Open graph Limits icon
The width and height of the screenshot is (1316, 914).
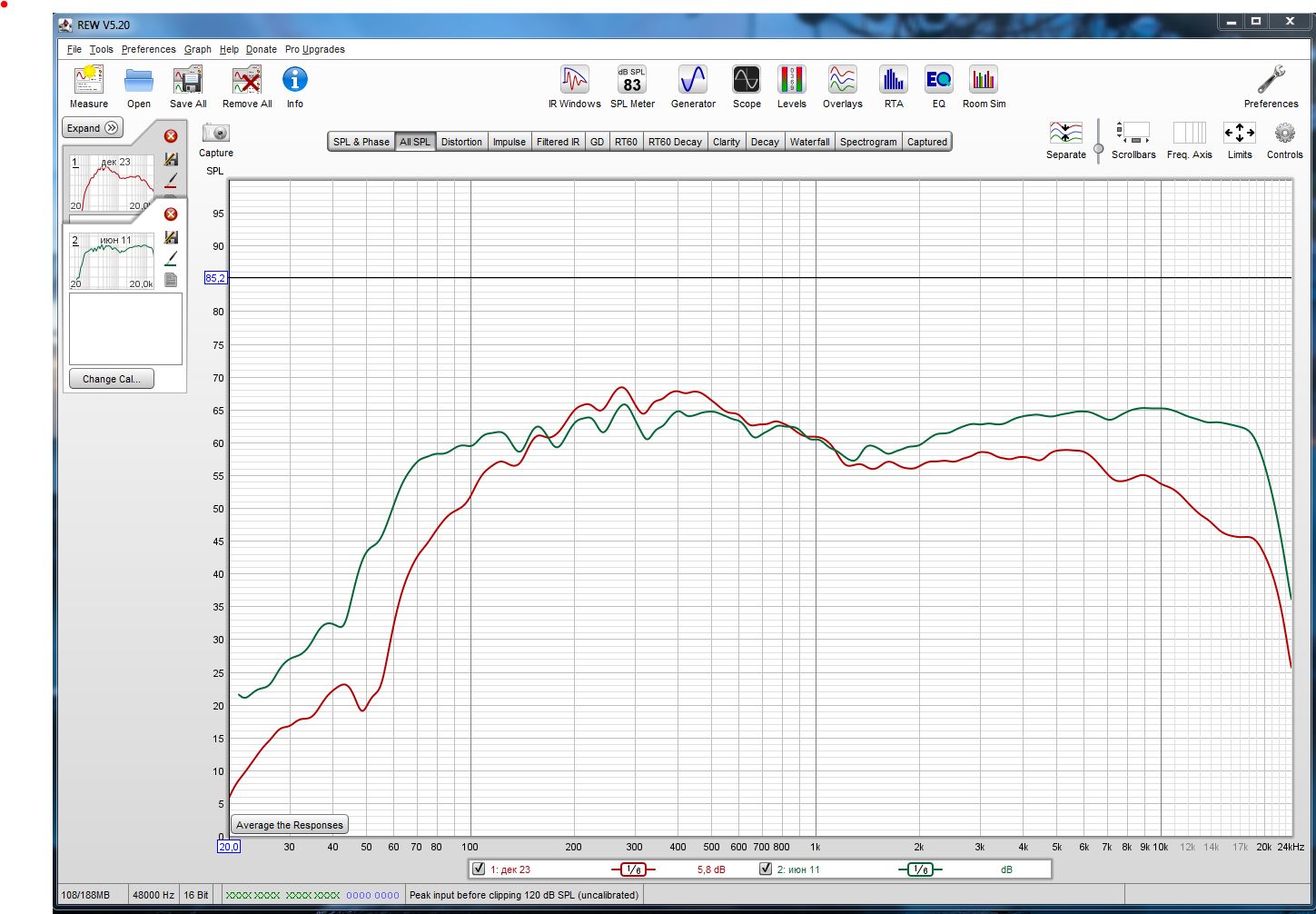coord(1240,134)
